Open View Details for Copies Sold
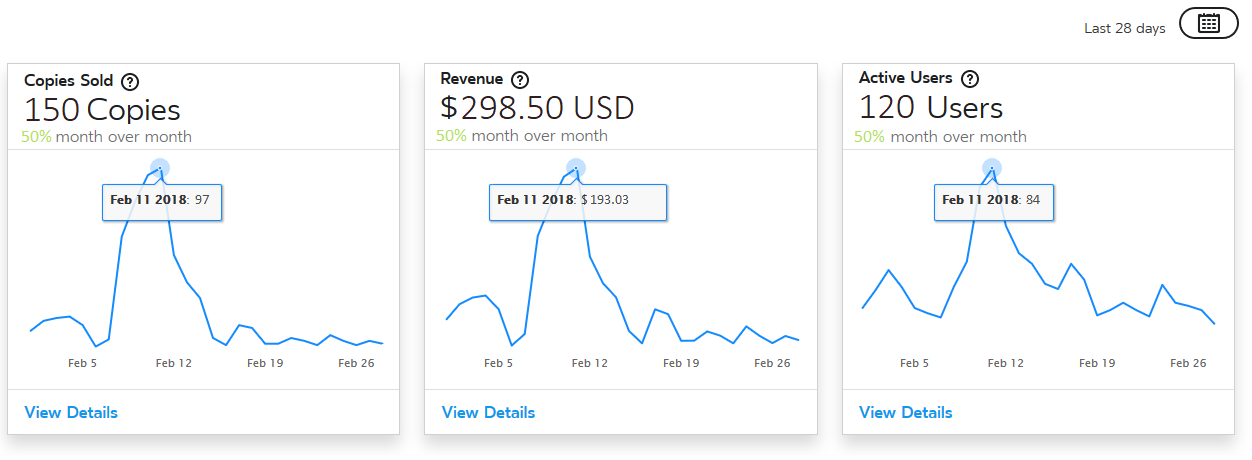This screenshot has width=1252, height=460. pyautogui.click(x=71, y=412)
